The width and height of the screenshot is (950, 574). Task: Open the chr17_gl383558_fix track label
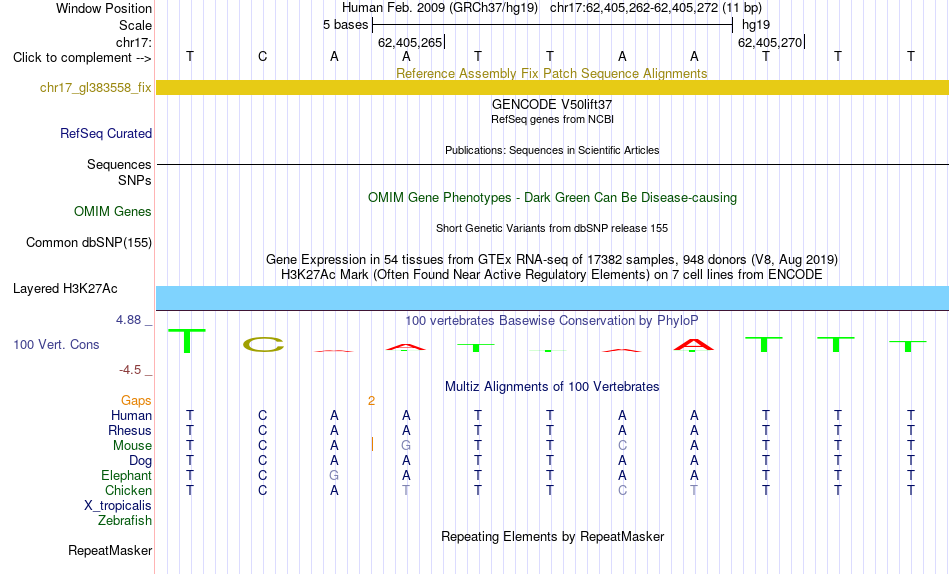pos(96,87)
